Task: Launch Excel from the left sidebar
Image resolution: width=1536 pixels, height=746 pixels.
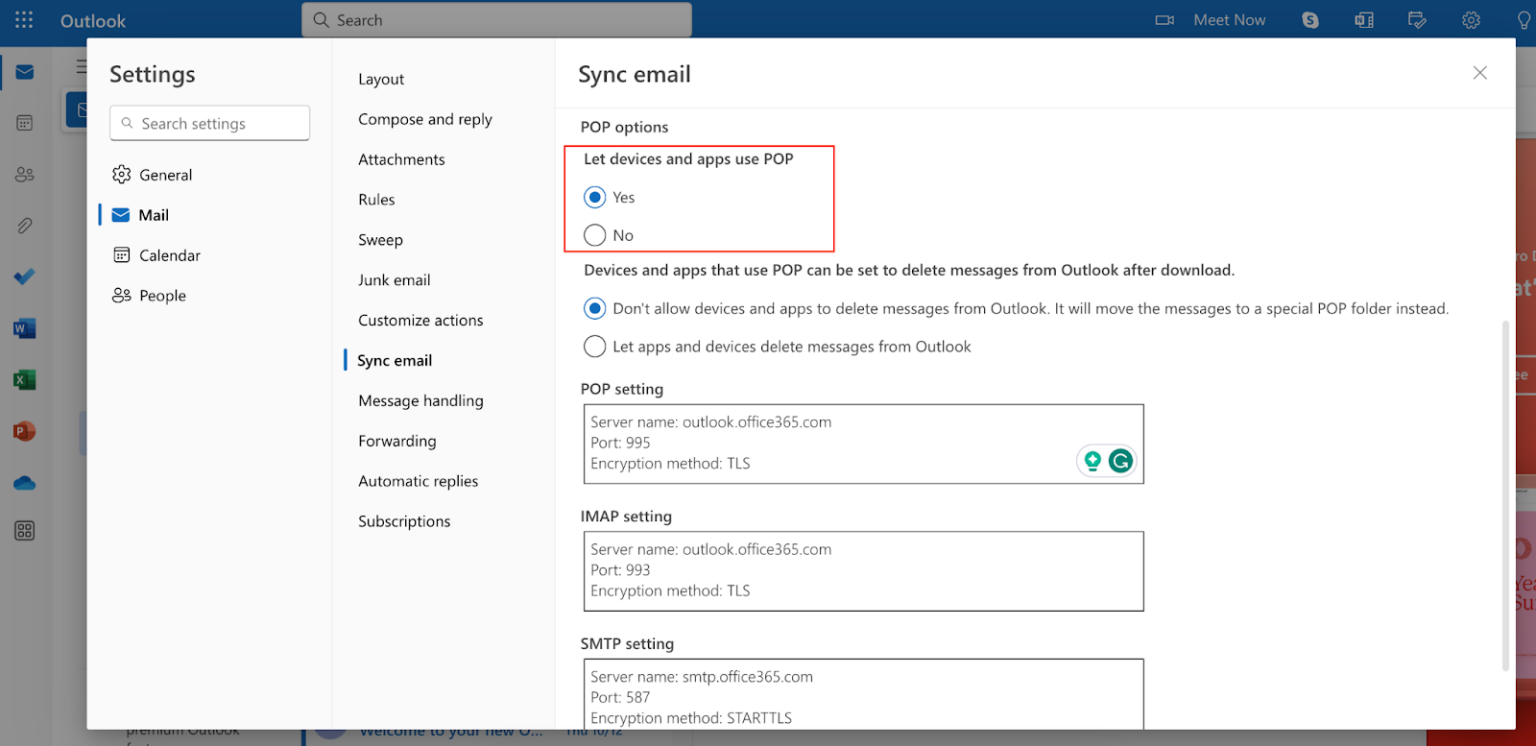Action: pyautogui.click(x=25, y=379)
